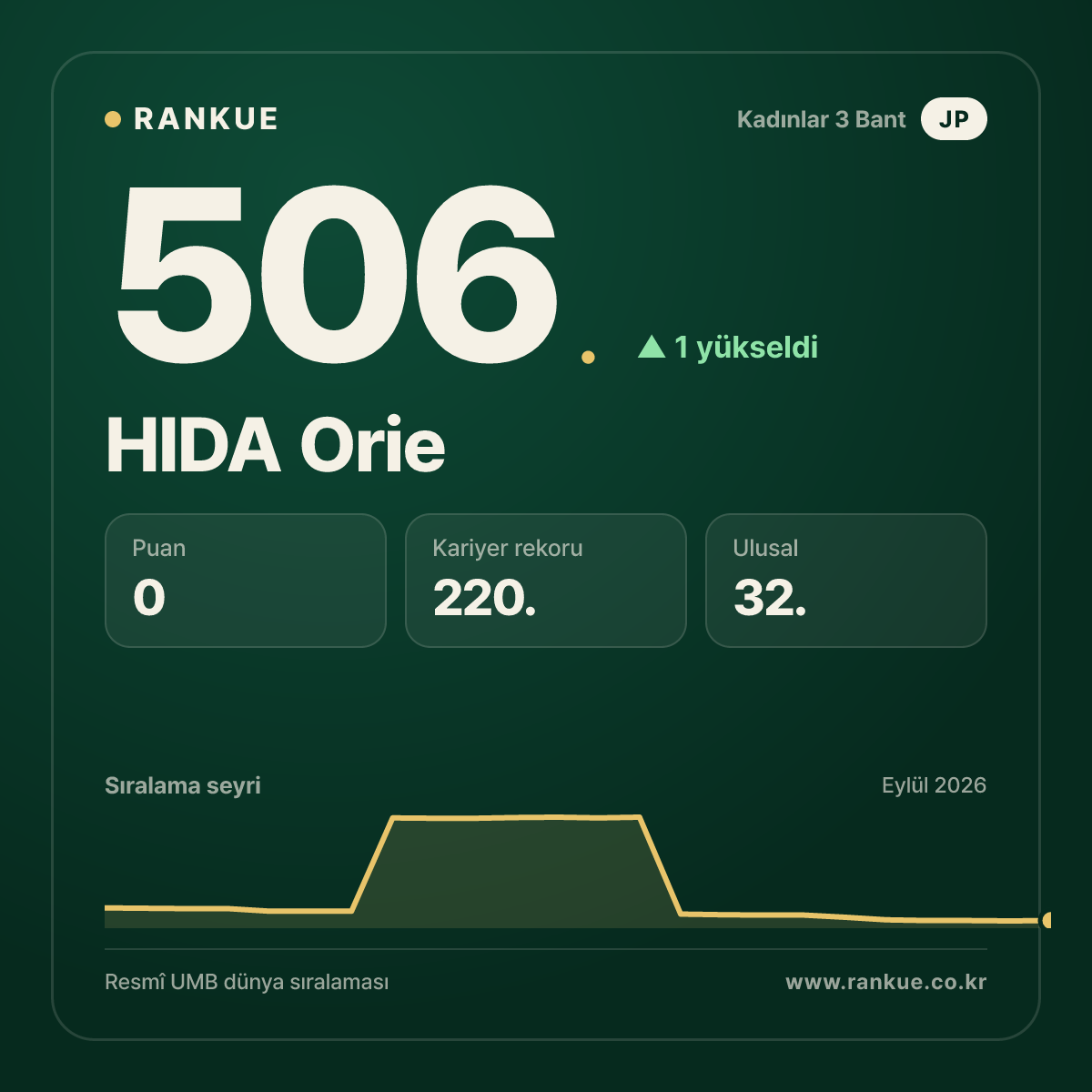Open the Ulusal card showing 32.
This screenshot has height=1092, width=1092.
click(x=846, y=581)
